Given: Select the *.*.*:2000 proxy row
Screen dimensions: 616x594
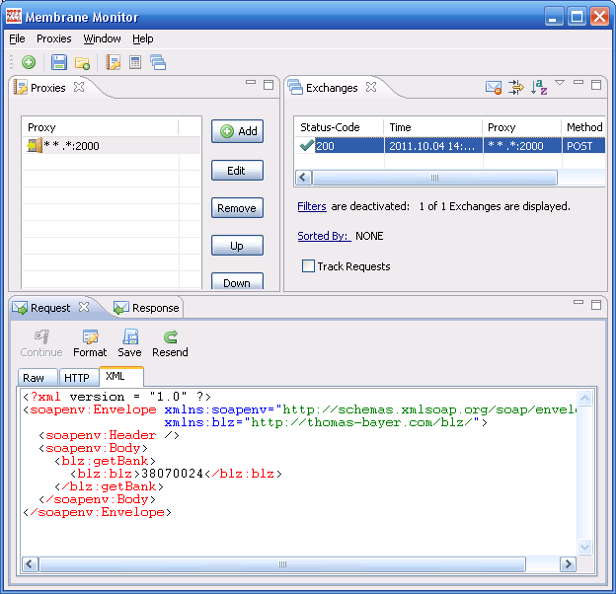Looking at the screenshot, I should click(x=111, y=146).
